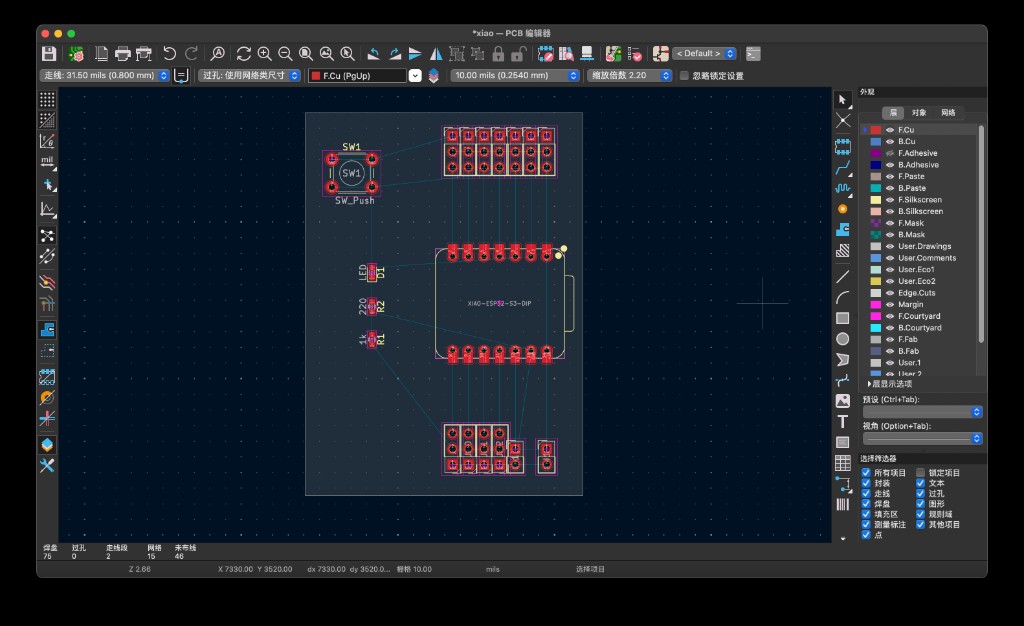Open Design Rules Checker icon
Image resolution: width=1024 pixels, height=626 pixels.
(x=634, y=54)
